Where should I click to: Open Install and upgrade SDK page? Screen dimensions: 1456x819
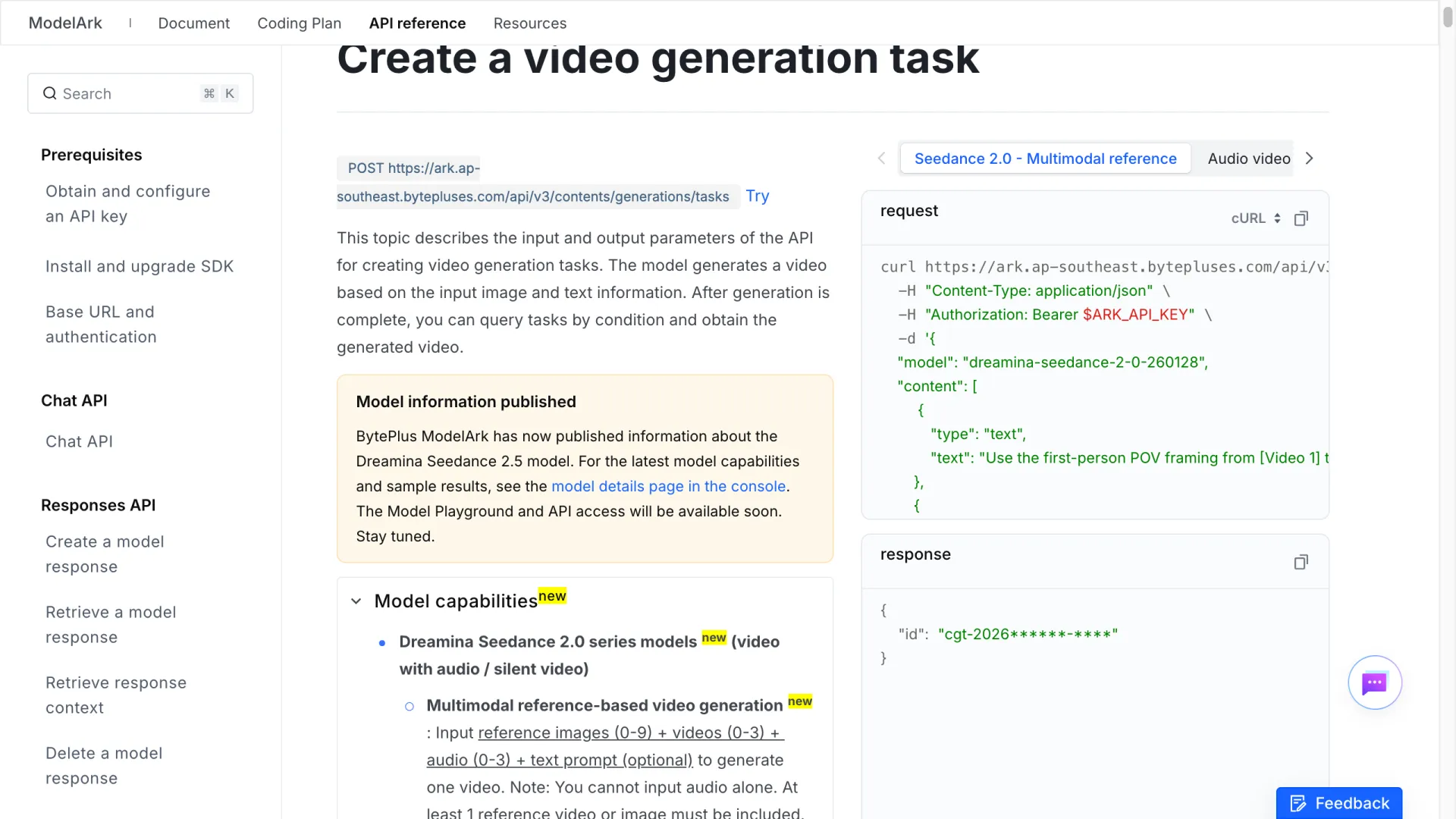(x=140, y=266)
